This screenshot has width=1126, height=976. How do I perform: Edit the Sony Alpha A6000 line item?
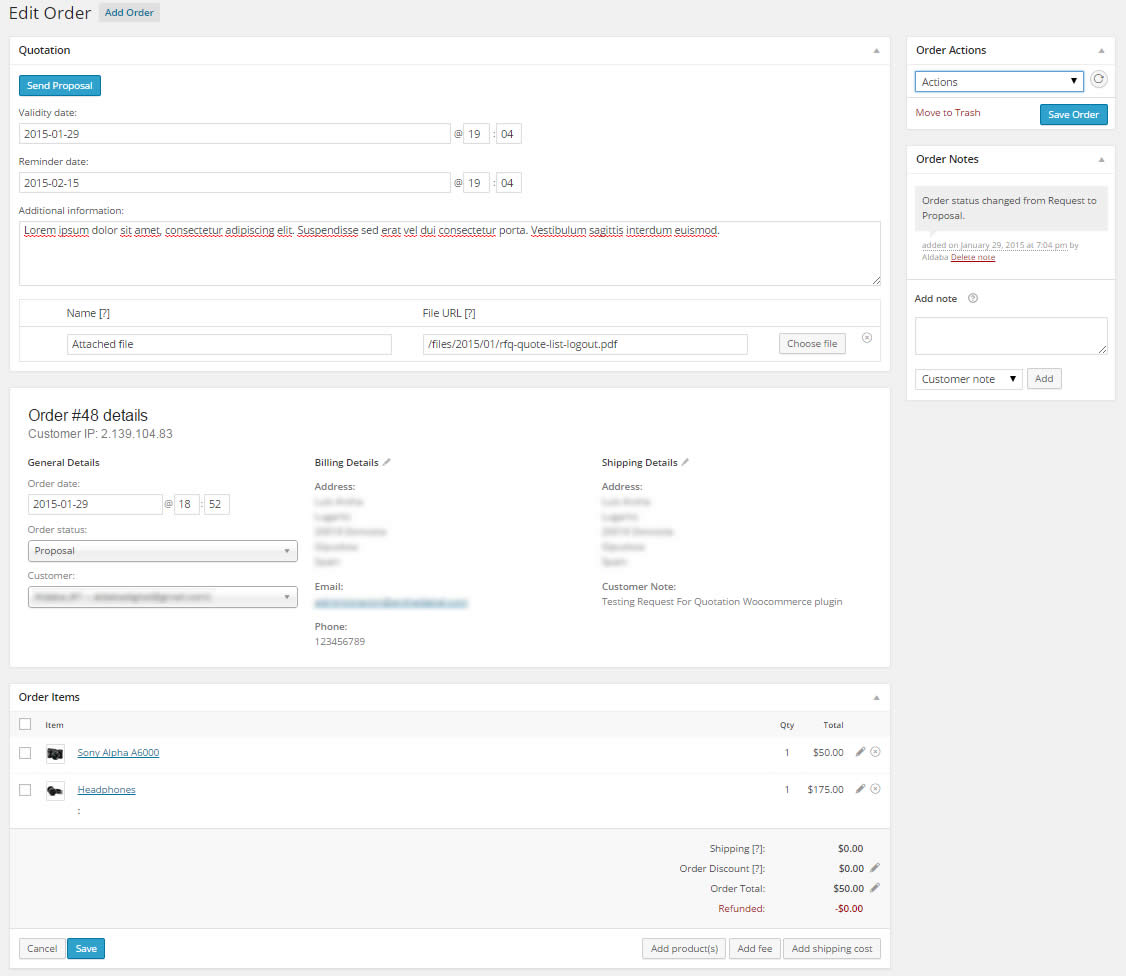click(x=860, y=752)
